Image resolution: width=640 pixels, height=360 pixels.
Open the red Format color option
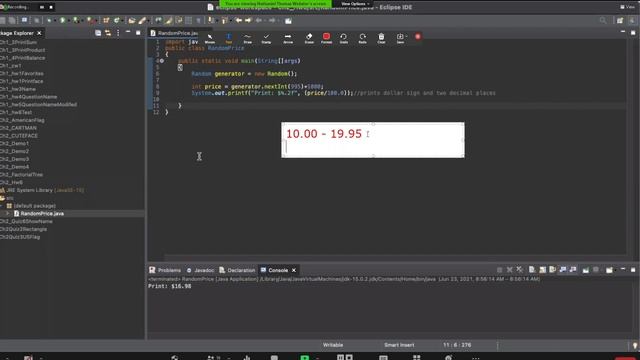pos(326,38)
